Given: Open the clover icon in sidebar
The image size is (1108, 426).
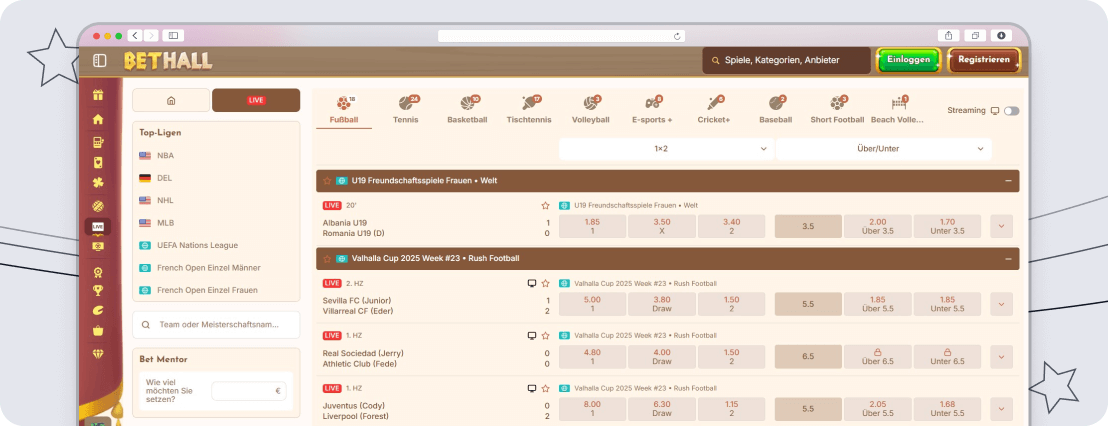Looking at the screenshot, I should 98,183.
